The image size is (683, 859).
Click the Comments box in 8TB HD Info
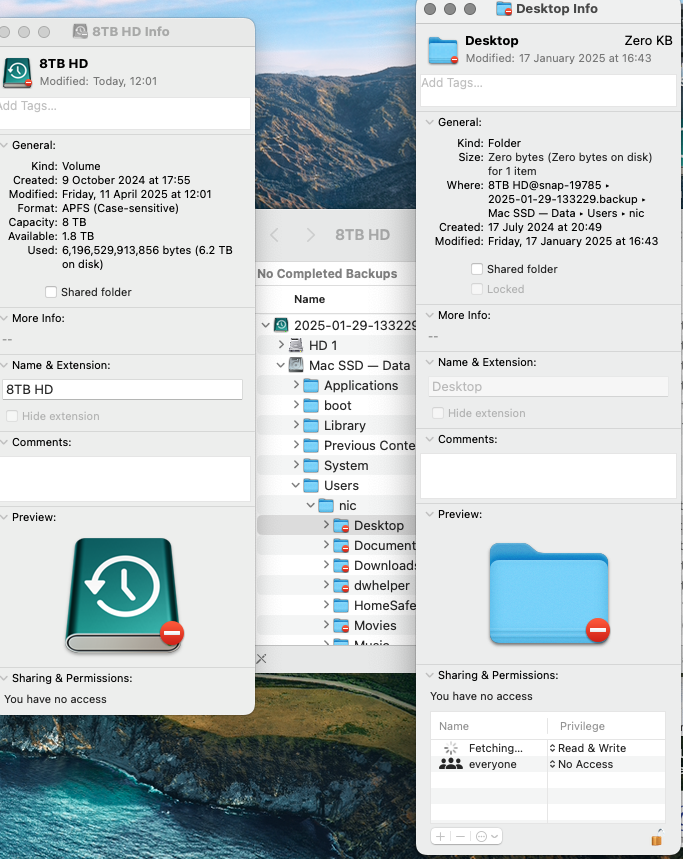coord(125,479)
